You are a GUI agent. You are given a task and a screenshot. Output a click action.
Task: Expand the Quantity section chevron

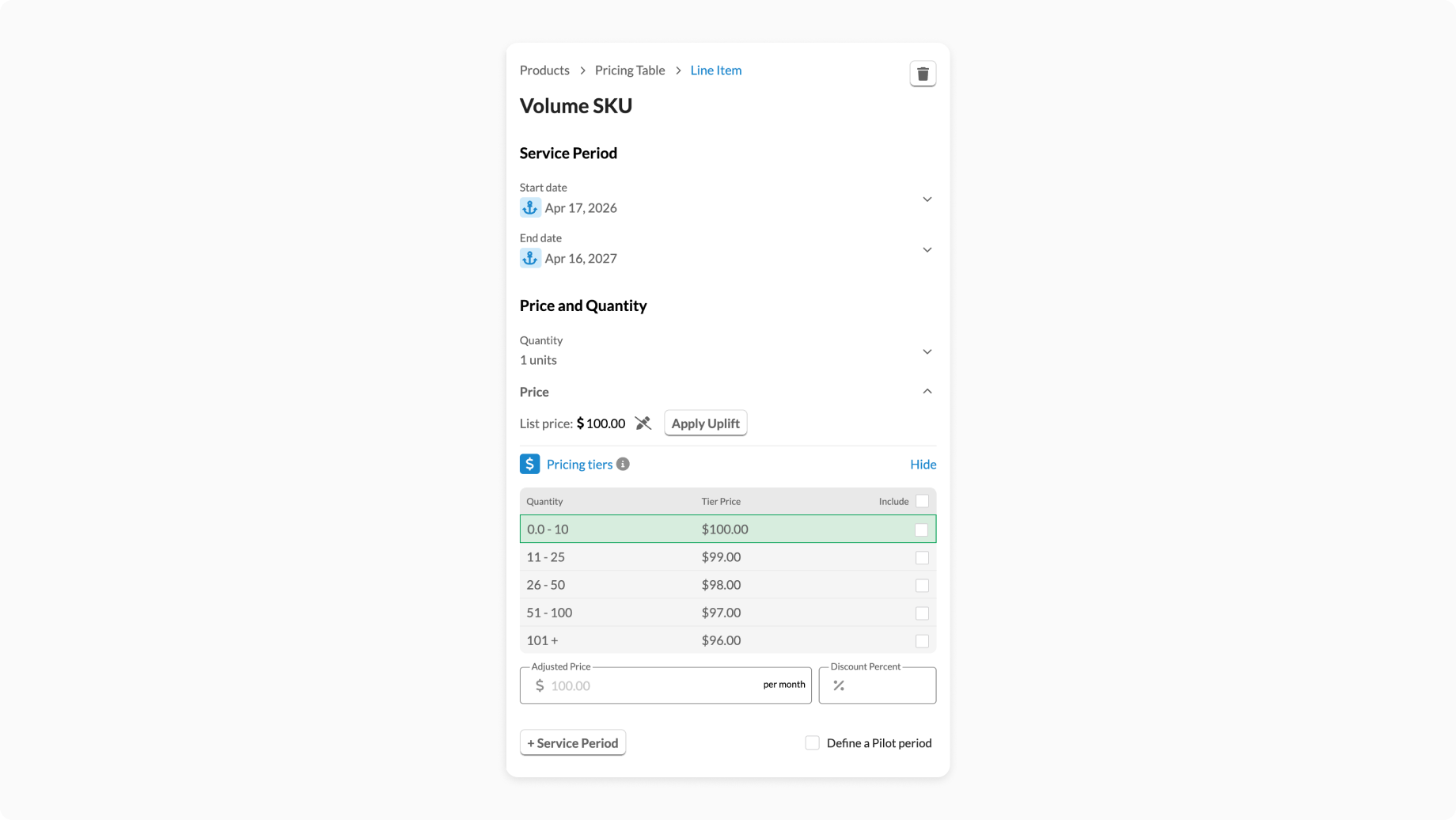pos(927,351)
